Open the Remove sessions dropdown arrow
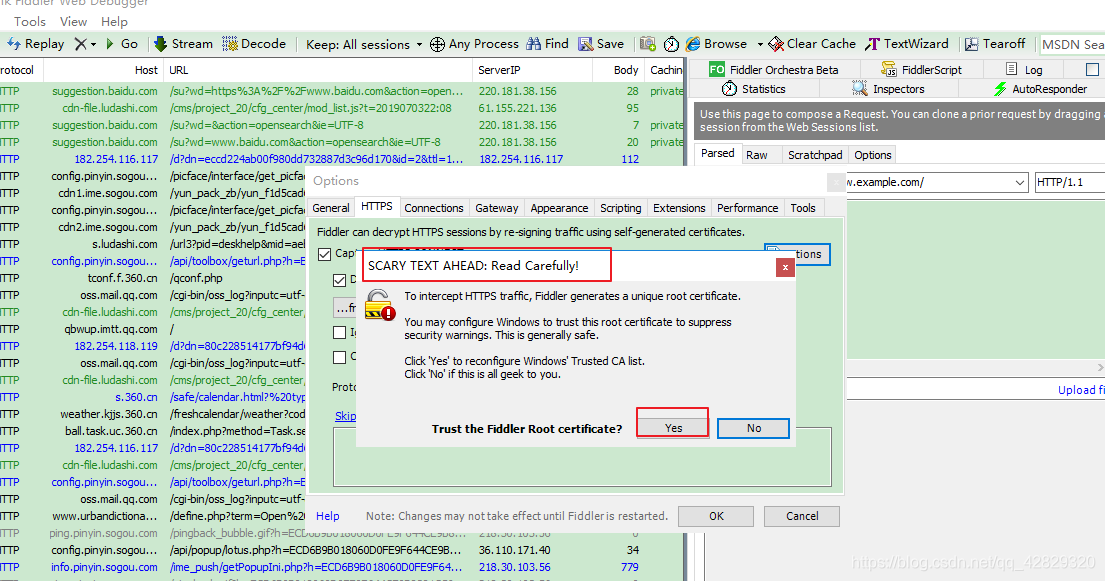Image resolution: width=1105 pixels, height=581 pixels. coord(93,44)
